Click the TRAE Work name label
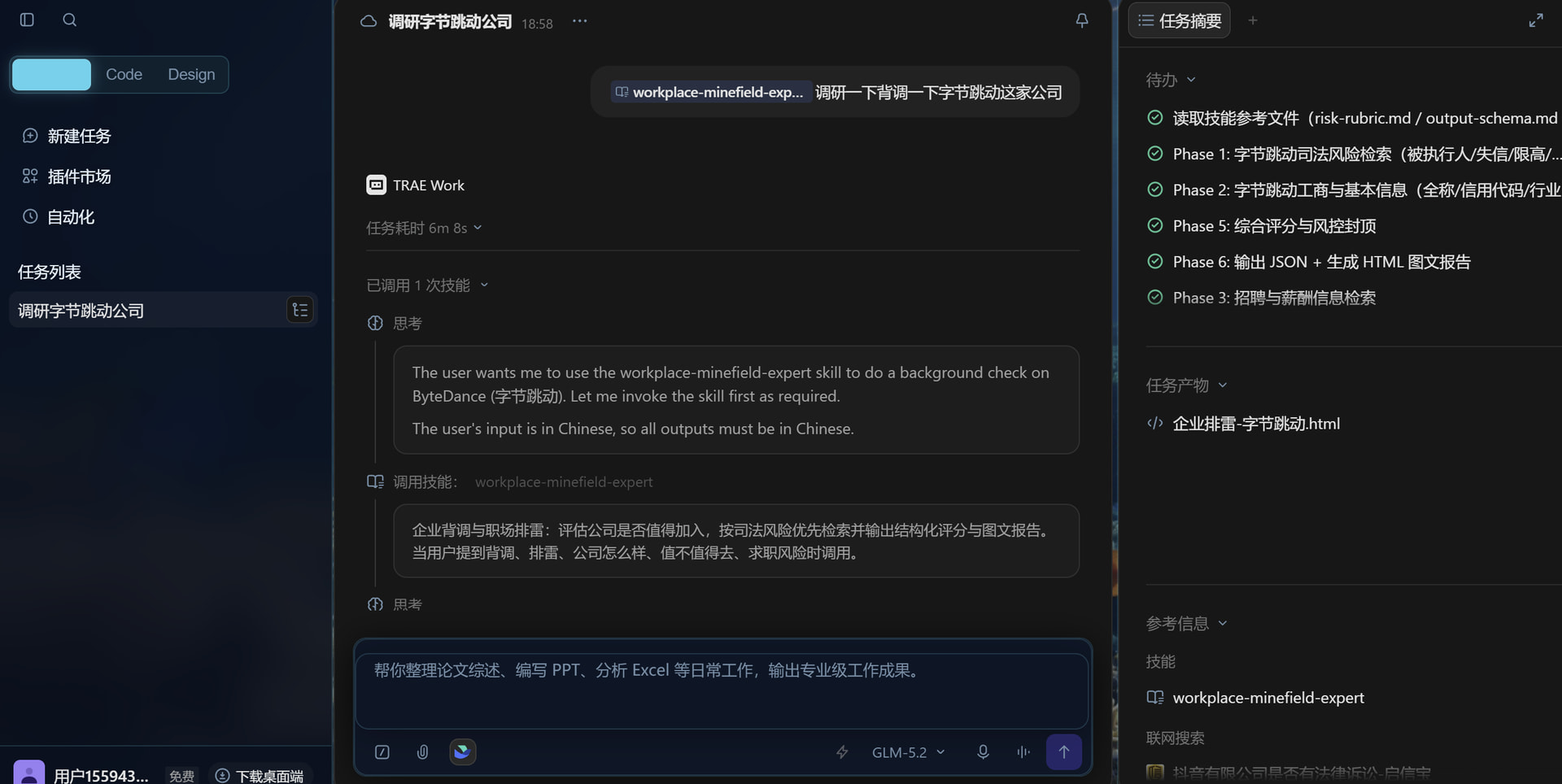 click(429, 185)
